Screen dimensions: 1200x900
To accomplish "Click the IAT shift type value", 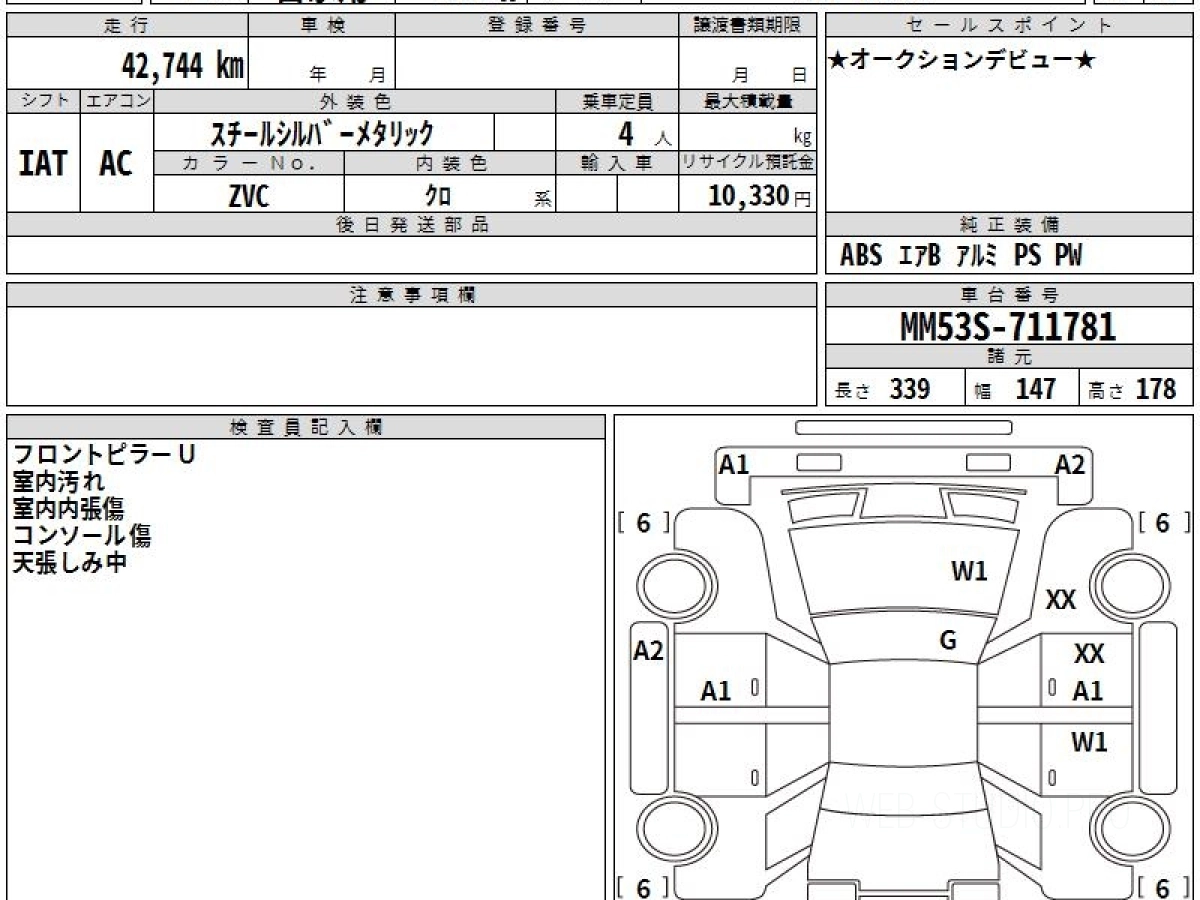I will (x=43, y=163).
